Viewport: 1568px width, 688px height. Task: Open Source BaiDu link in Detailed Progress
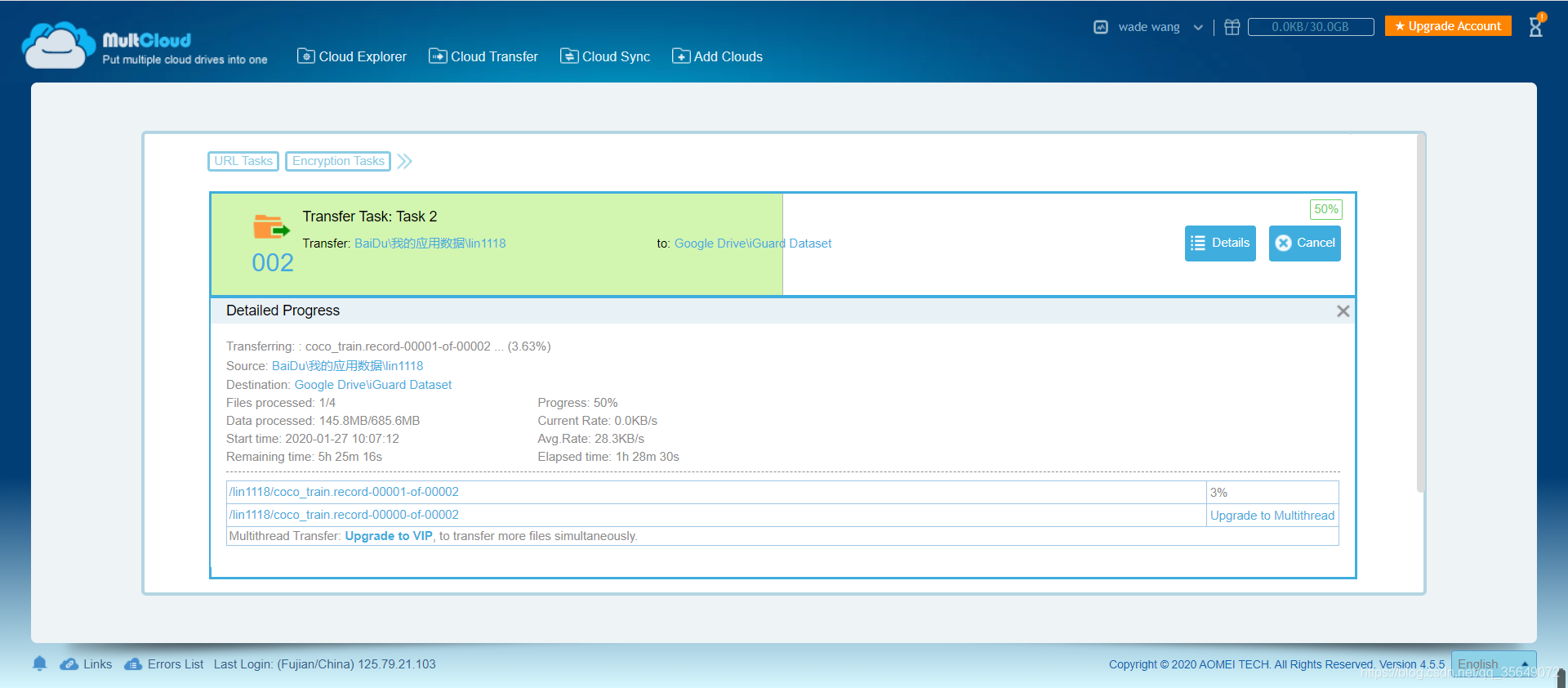(x=347, y=366)
